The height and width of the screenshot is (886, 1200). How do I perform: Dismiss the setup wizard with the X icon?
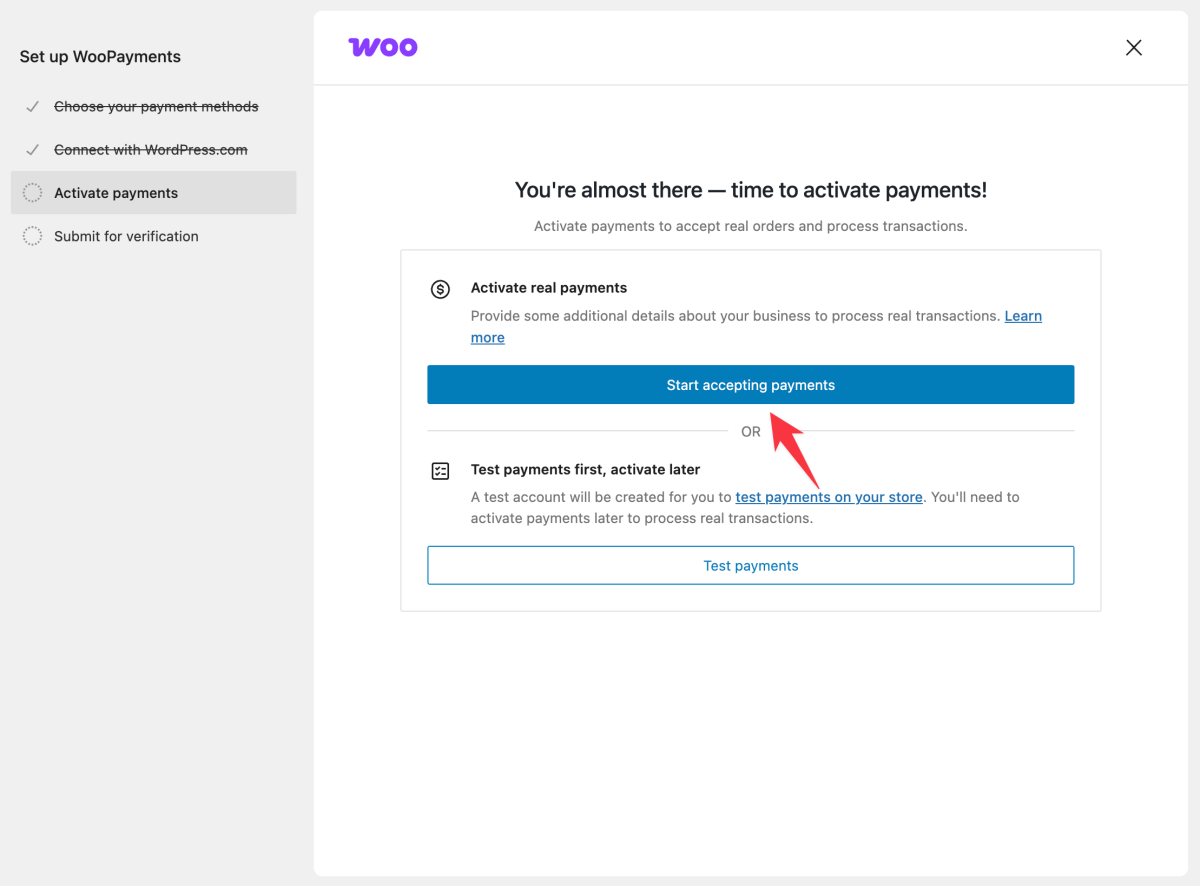click(x=1133, y=47)
